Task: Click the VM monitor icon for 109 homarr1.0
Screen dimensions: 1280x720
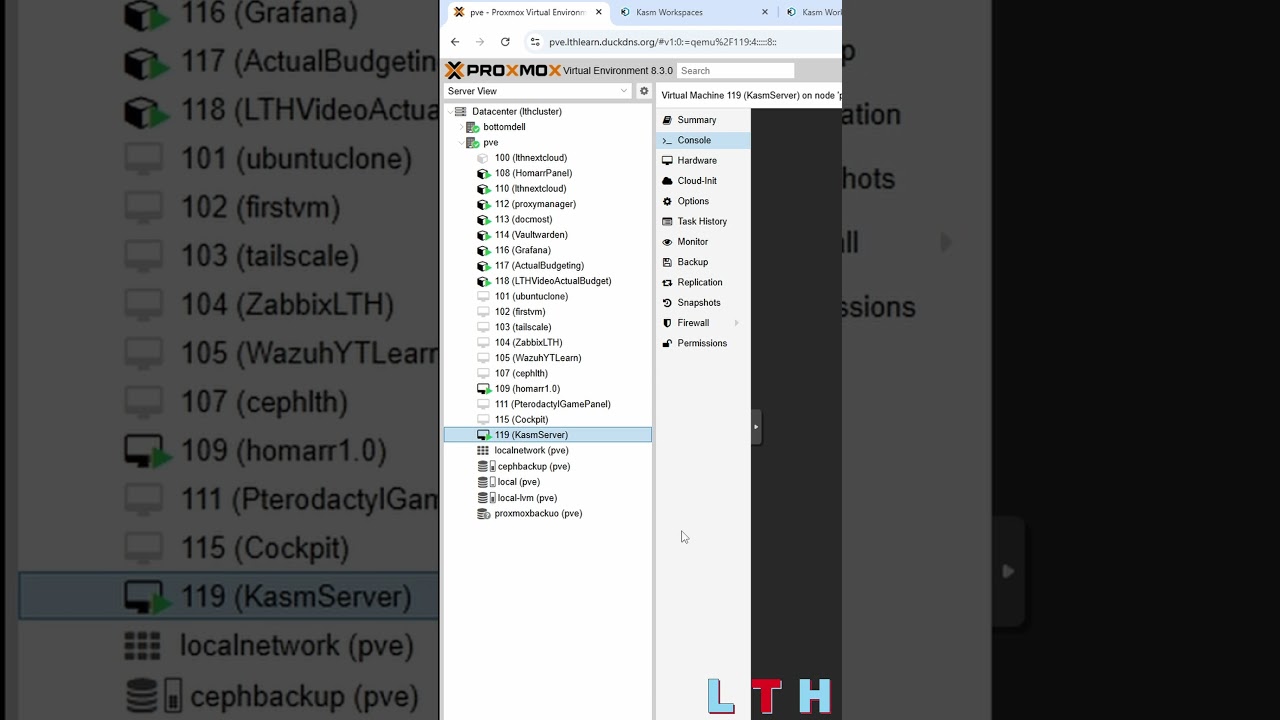Action: click(x=484, y=389)
